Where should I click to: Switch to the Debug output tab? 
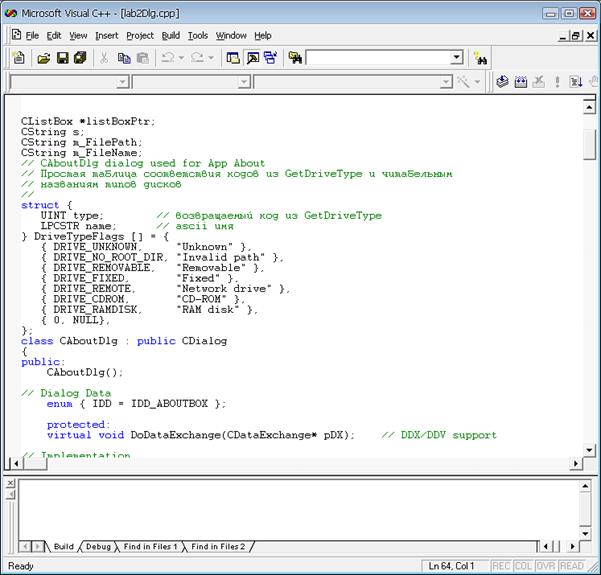coord(98,547)
